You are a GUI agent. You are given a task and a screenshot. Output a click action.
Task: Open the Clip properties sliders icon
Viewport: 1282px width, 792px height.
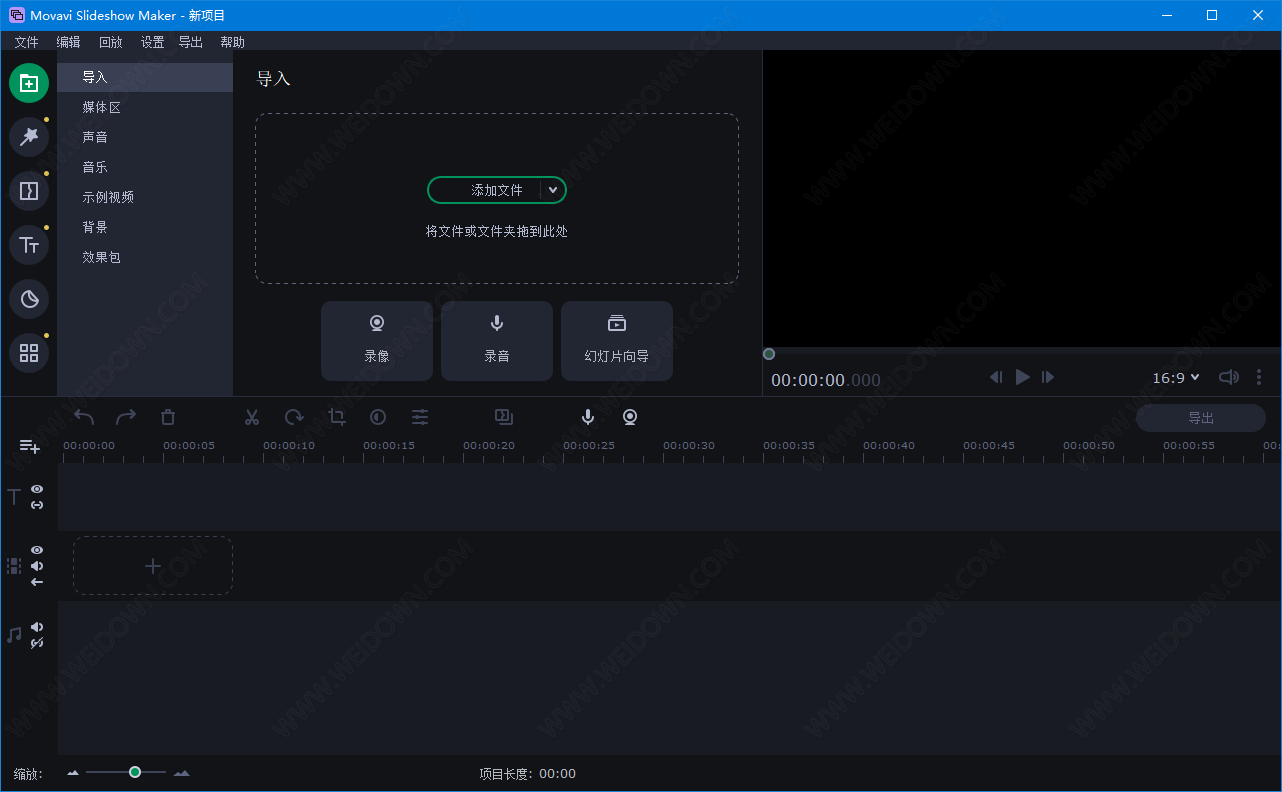point(420,417)
